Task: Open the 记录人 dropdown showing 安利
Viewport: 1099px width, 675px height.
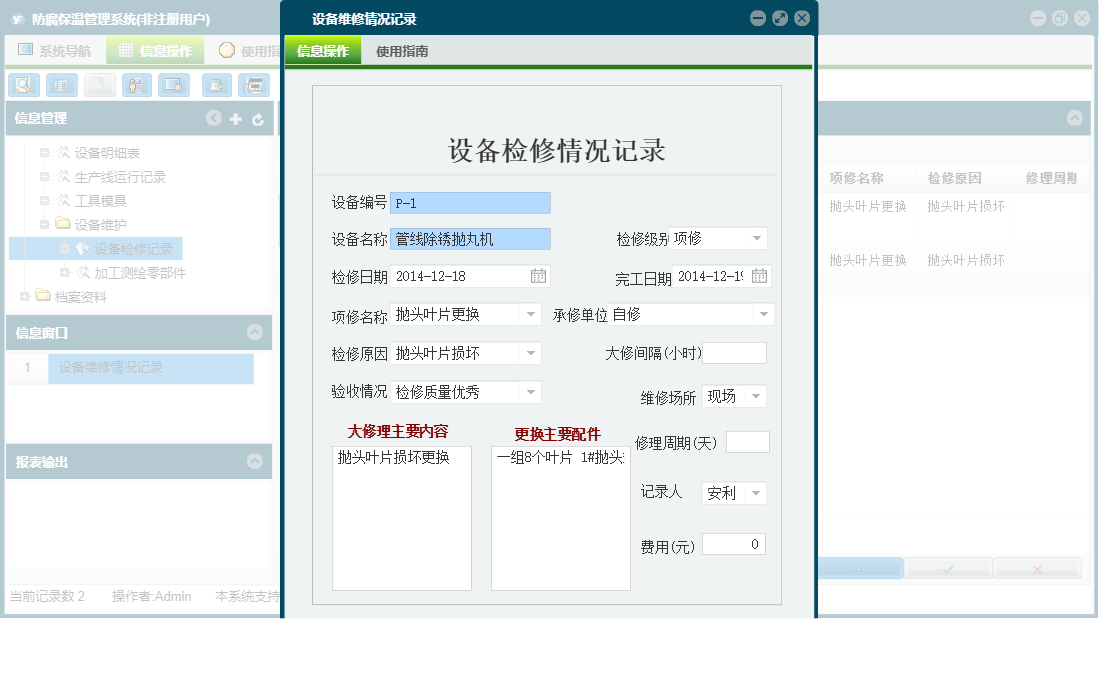Action: click(x=757, y=492)
